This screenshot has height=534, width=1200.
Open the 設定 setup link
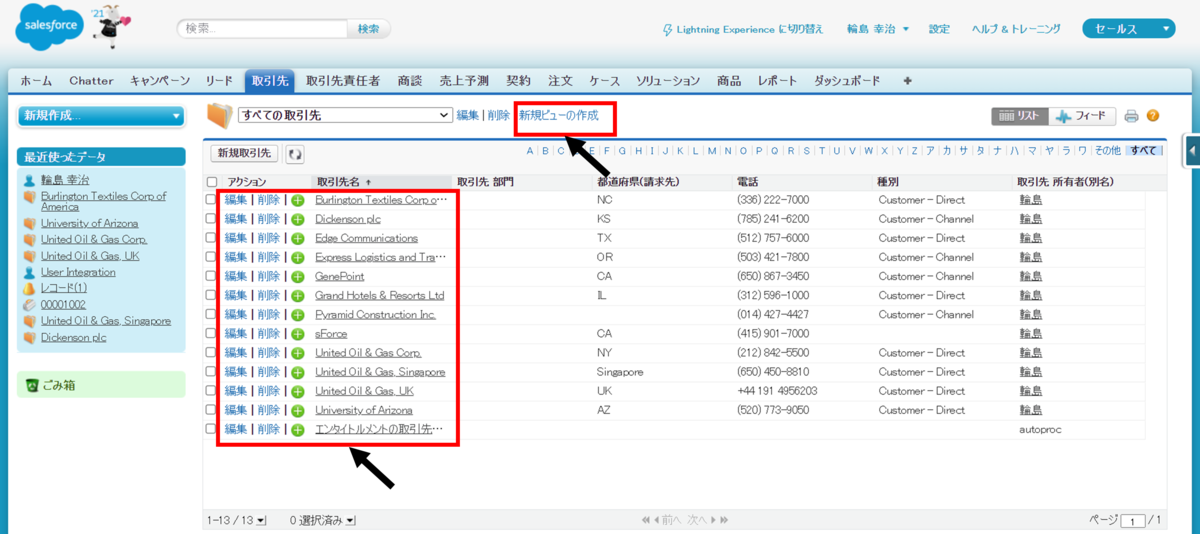(939, 29)
